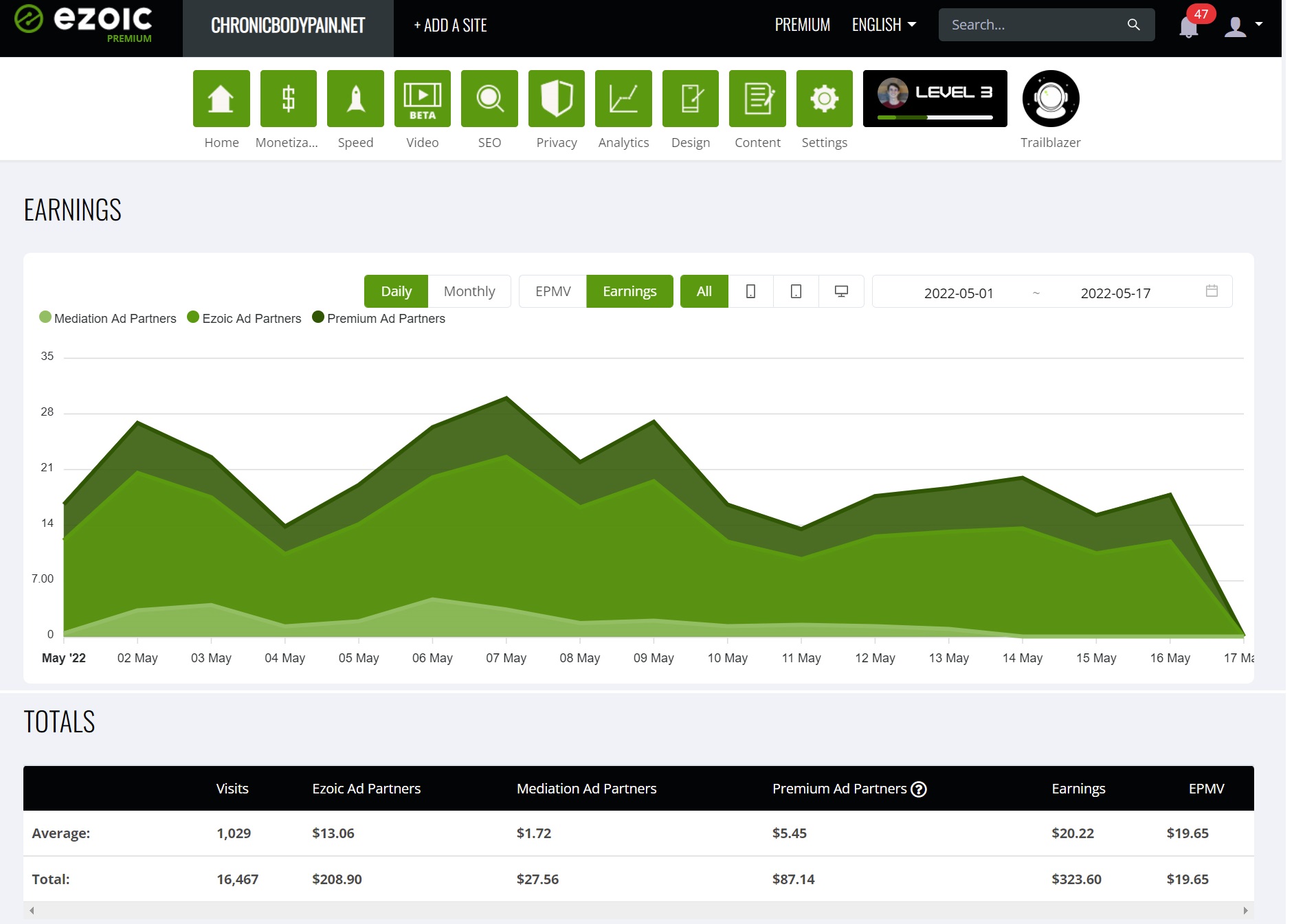Click the EPMV column header
Image resolution: width=1316 pixels, height=924 pixels.
[x=1207, y=789]
